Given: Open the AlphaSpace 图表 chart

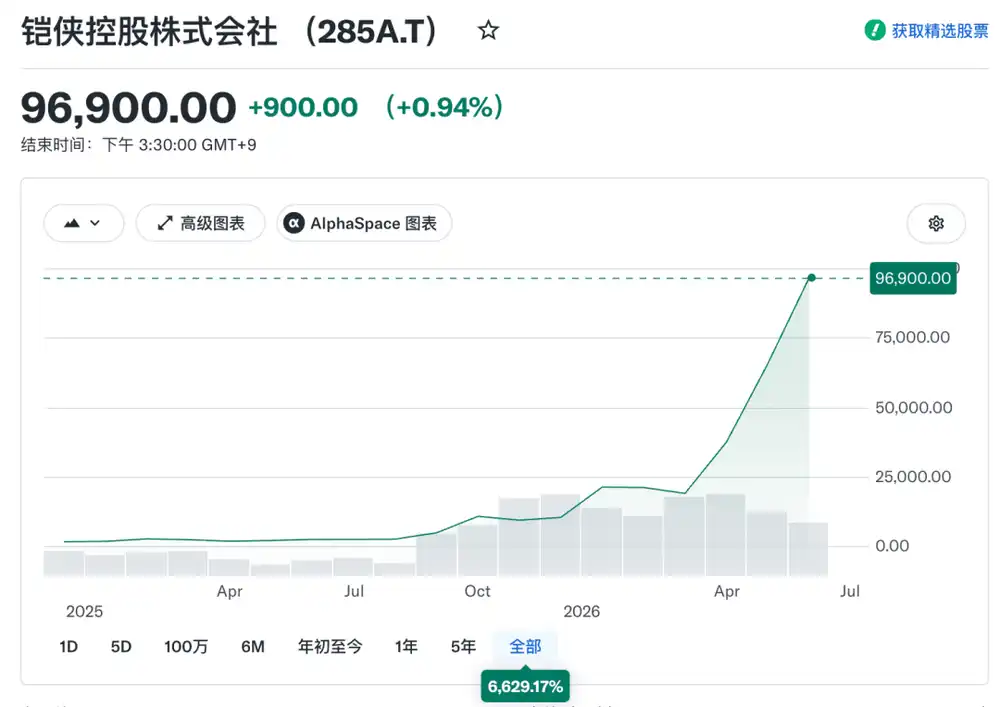Looking at the screenshot, I should click(x=364, y=223).
